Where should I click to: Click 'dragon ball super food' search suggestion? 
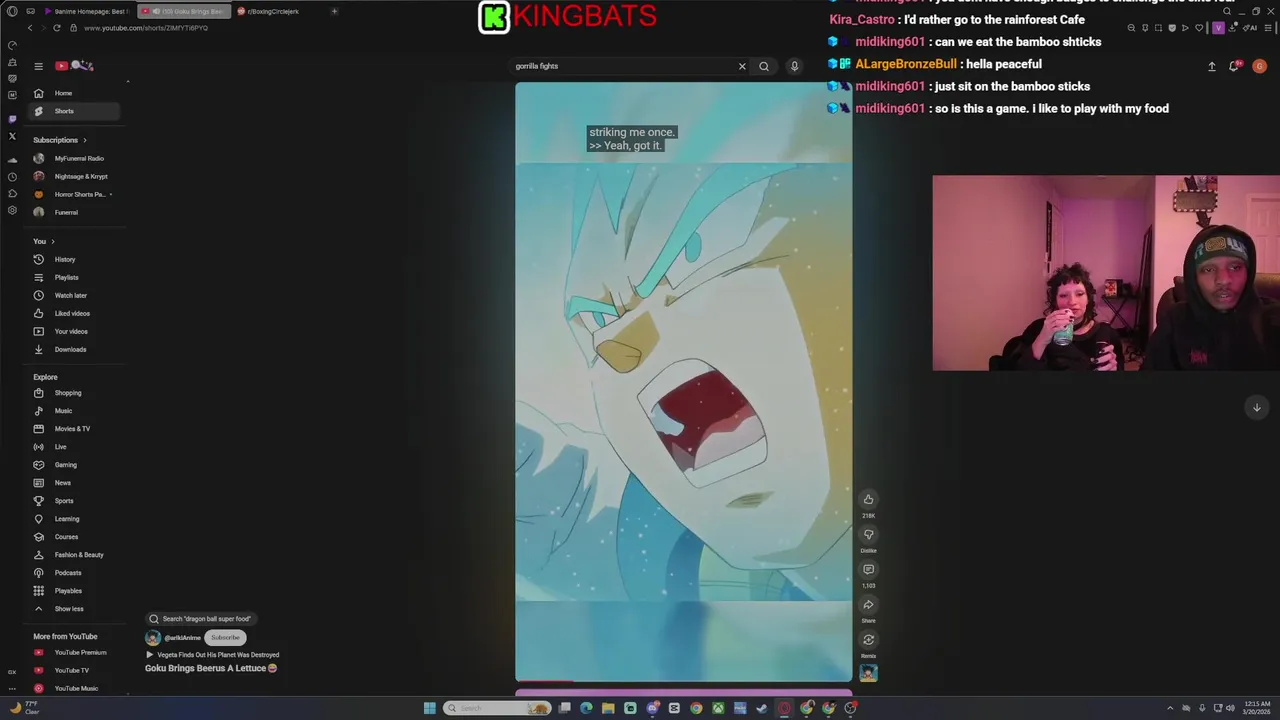[x=200, y=619]
